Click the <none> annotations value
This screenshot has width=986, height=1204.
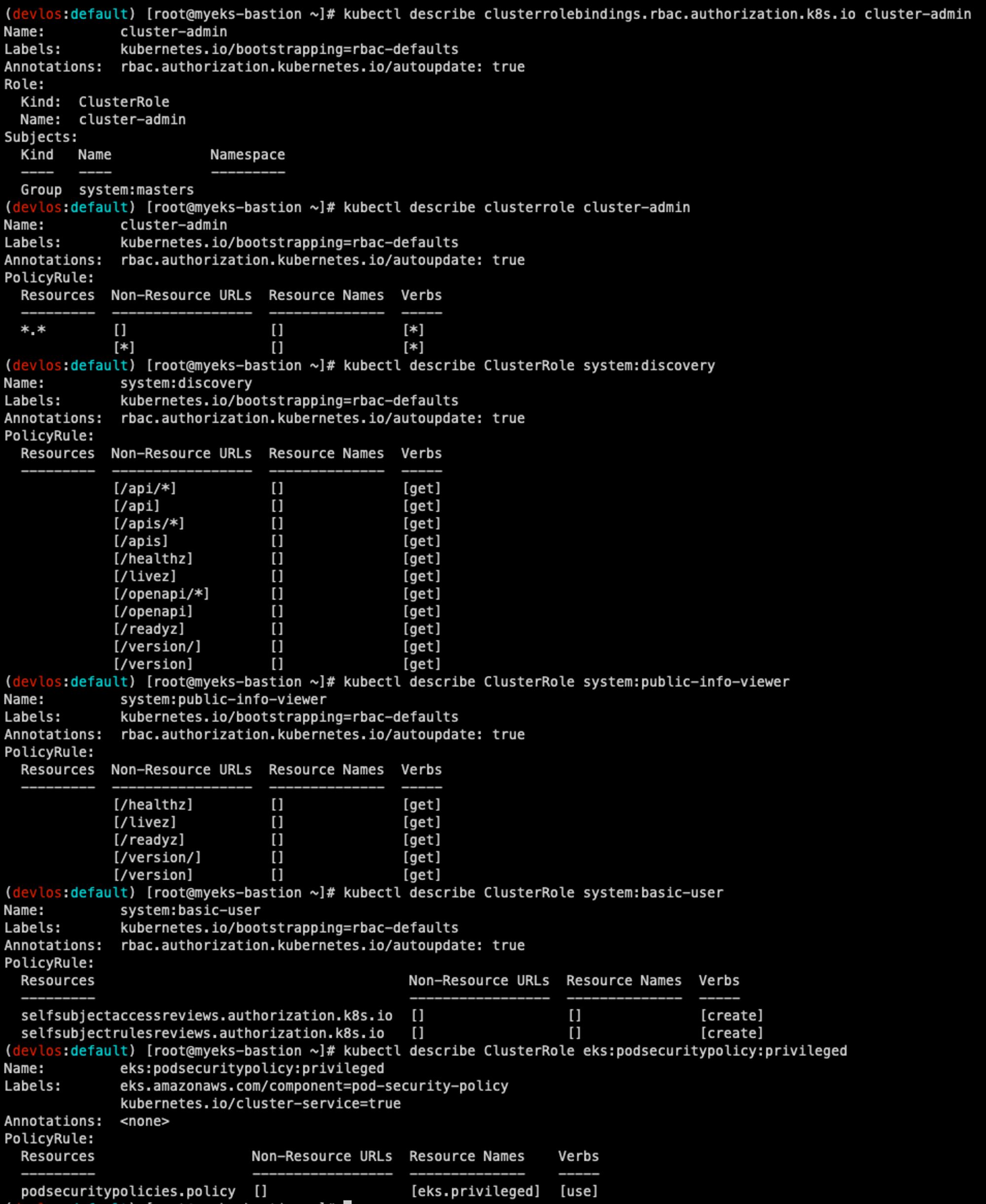pyautogui.click(x=144, y=1121)
